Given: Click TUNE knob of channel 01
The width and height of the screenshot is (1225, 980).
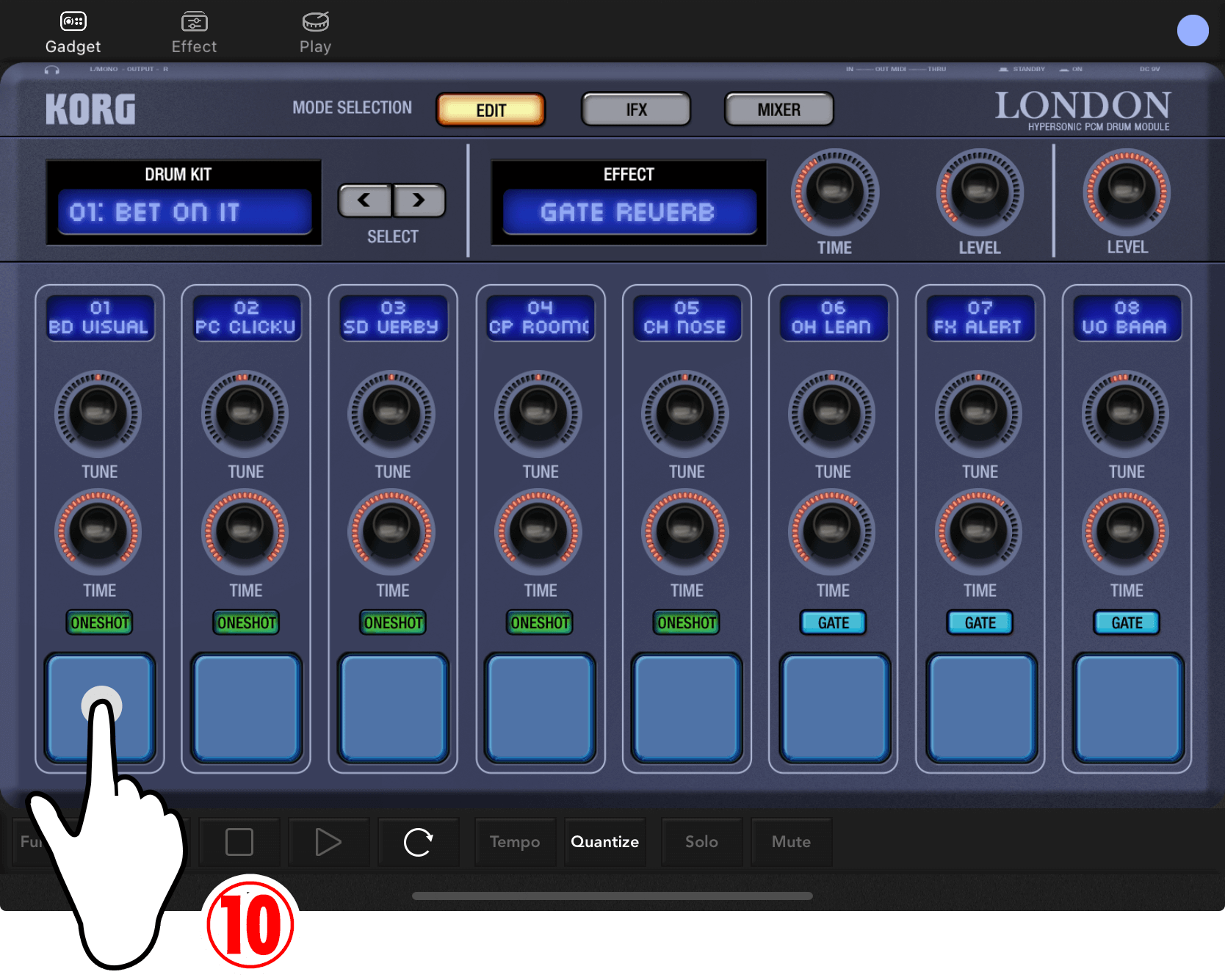Looking at the screenshot, I should (x=98, y=413).
